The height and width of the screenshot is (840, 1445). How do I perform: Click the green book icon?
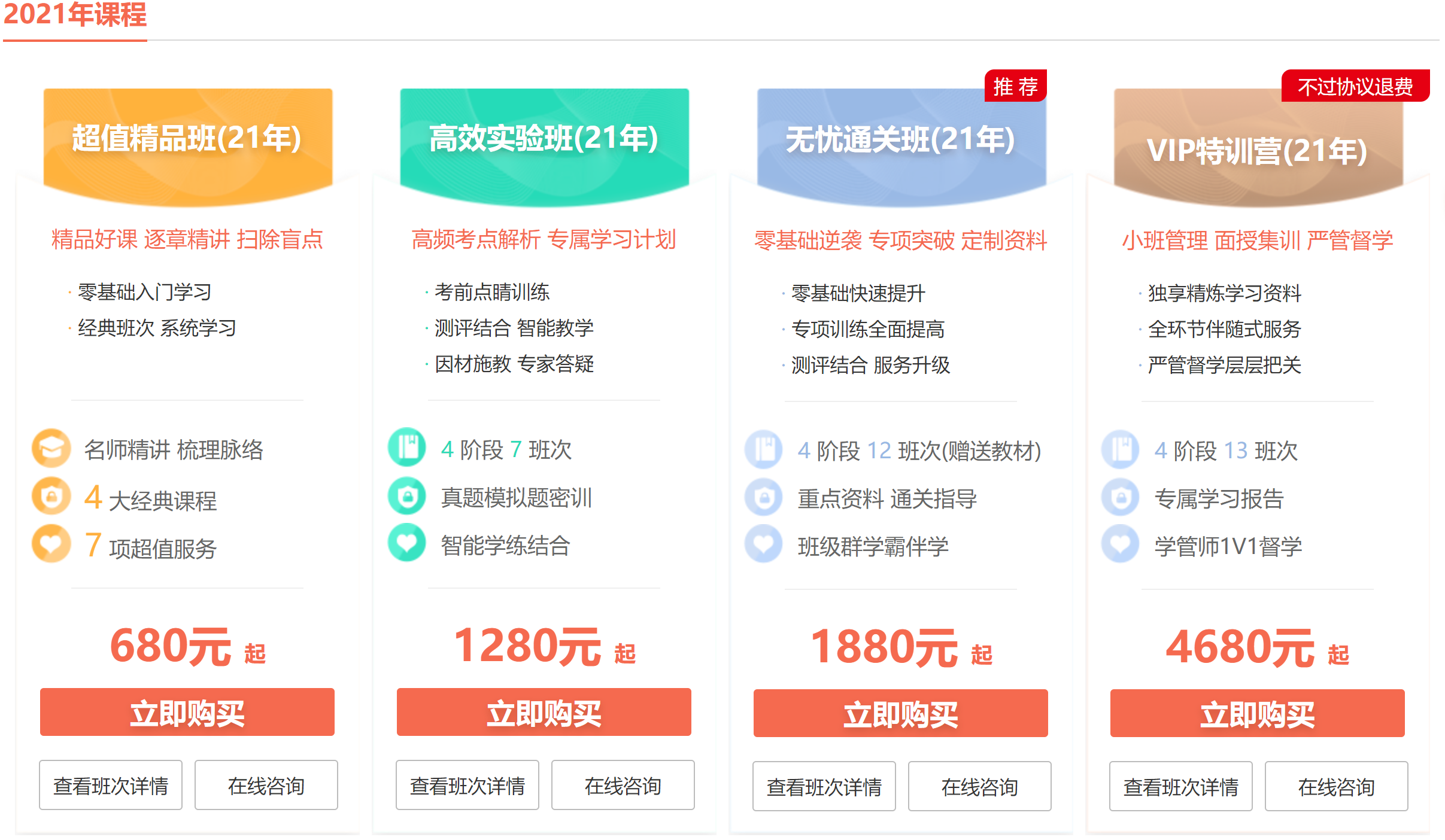pos(407,447)
